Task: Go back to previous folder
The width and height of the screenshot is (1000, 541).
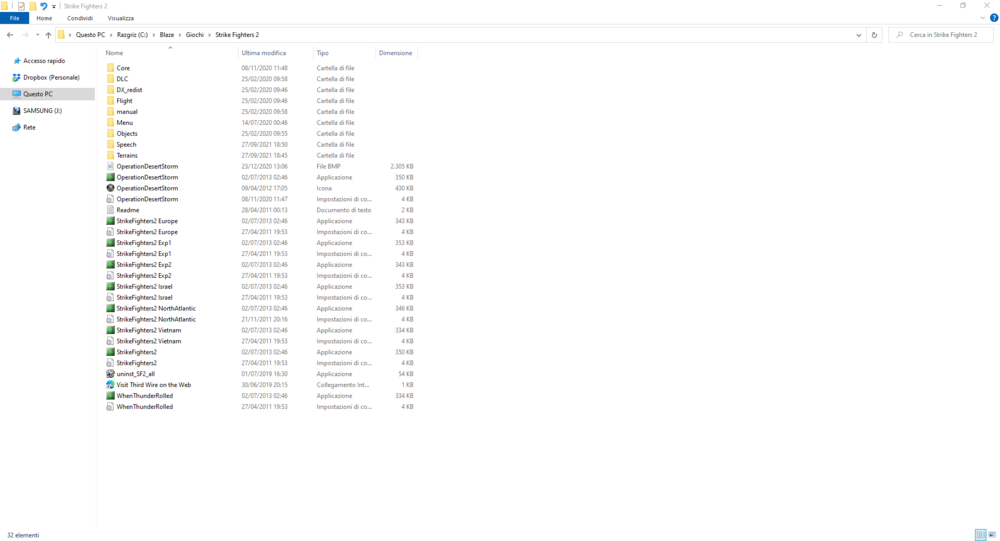Action: (x=10, y=35)
